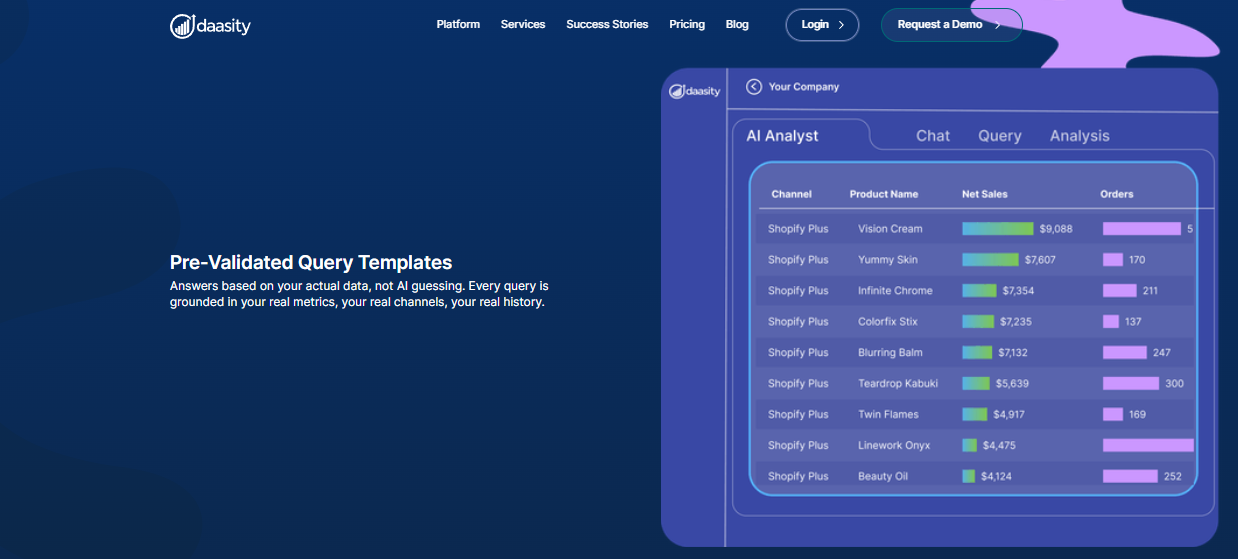Select the Vision Cream product cell
This screenshot has width=1238, height=559.
pyautogui.click(x=890, y=229)
